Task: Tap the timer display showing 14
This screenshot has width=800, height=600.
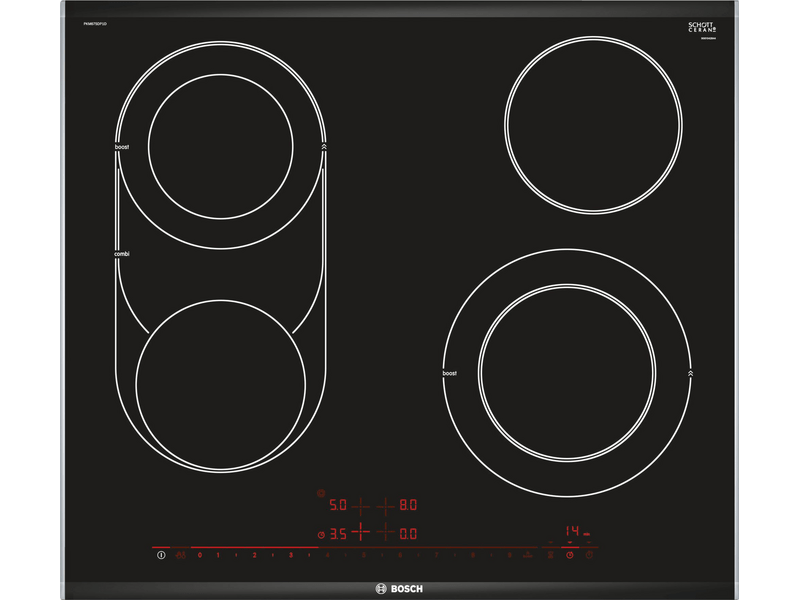Action: pyautogui.click(x=571, y=530)
